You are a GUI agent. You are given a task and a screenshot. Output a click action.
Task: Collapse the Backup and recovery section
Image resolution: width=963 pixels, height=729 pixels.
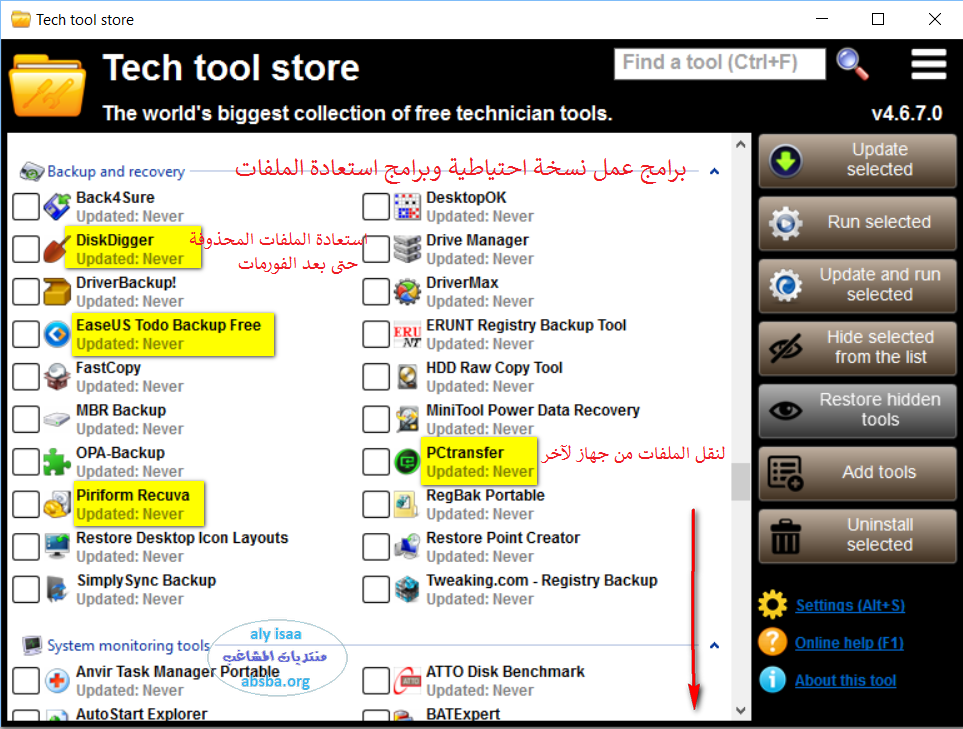point(714,171)
